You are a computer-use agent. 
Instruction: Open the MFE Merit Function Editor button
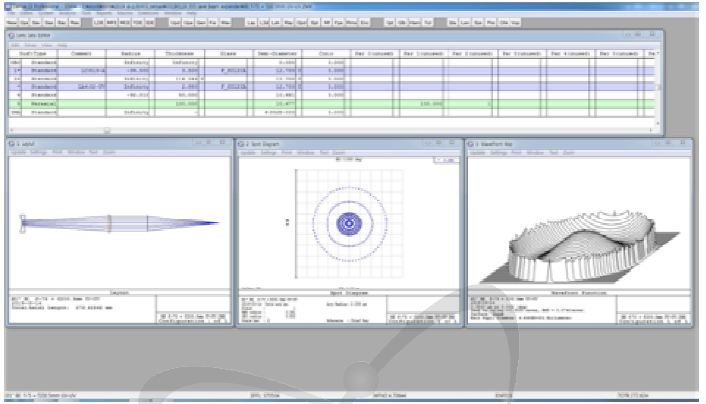coord(112,22)
